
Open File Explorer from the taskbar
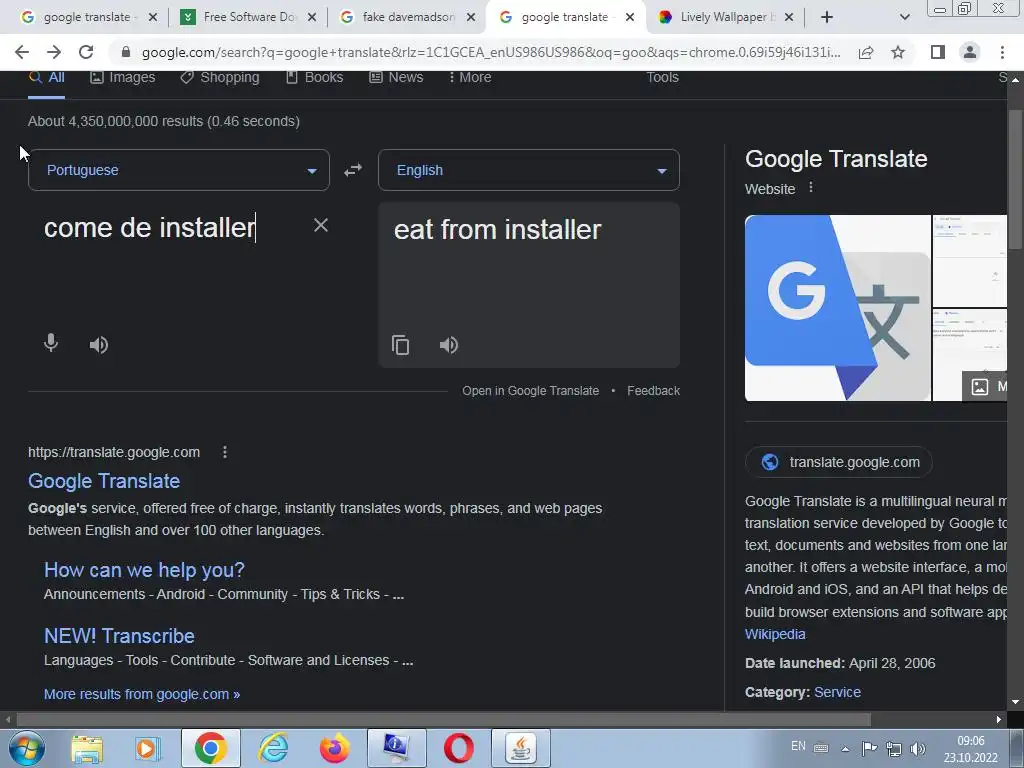[87, 748]
